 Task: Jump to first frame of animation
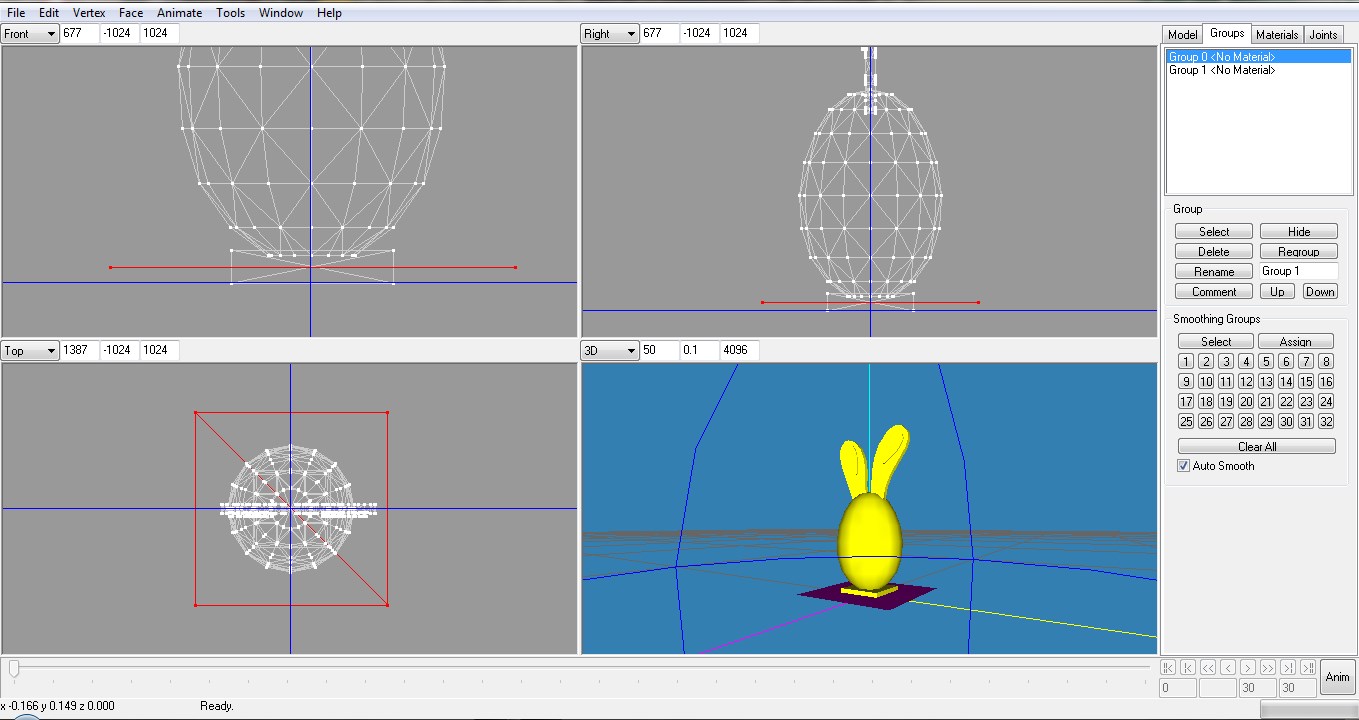[1167, 667]
